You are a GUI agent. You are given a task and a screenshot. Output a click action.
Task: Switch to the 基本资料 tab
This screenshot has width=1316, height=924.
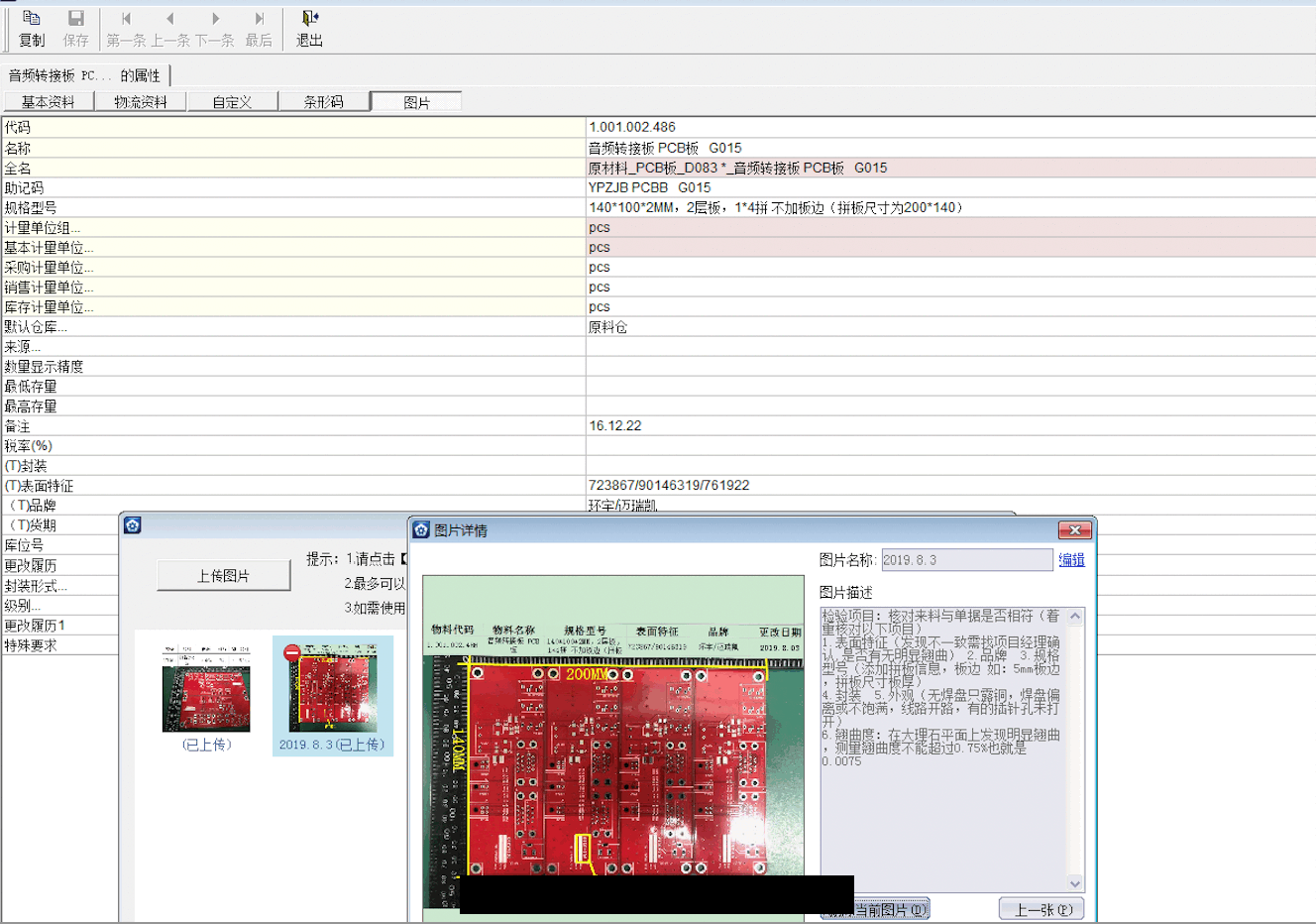[x=49, y=102]
